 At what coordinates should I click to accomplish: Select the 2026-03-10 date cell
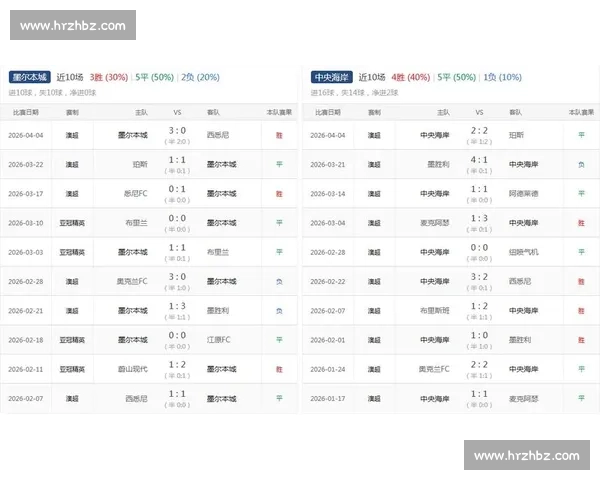click(x=26, y=223)
